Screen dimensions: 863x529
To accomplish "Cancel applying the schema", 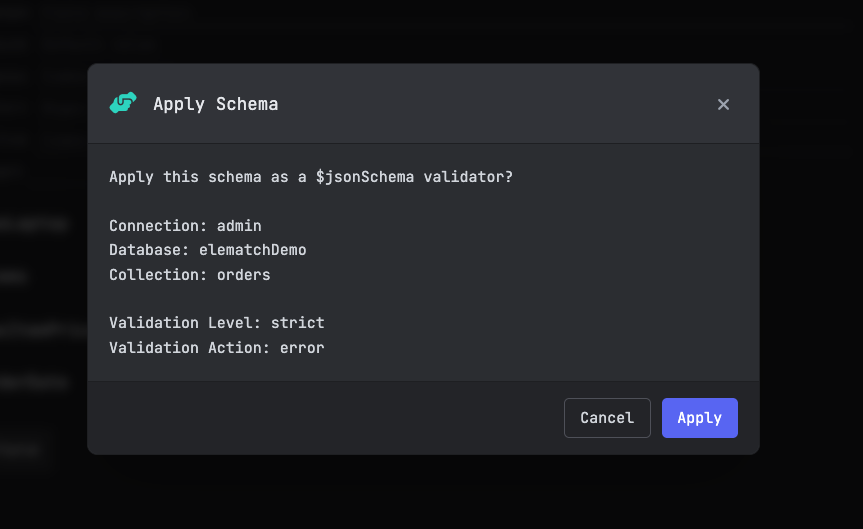I will tap(607, 418).
